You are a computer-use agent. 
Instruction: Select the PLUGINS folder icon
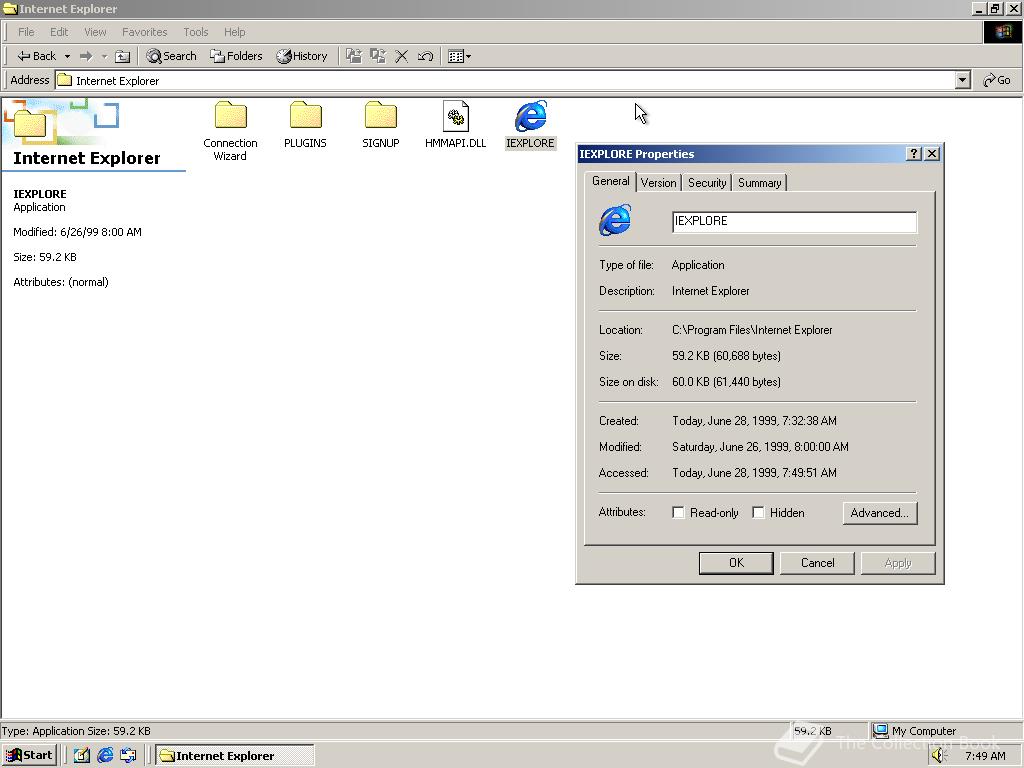coord(305,118)
